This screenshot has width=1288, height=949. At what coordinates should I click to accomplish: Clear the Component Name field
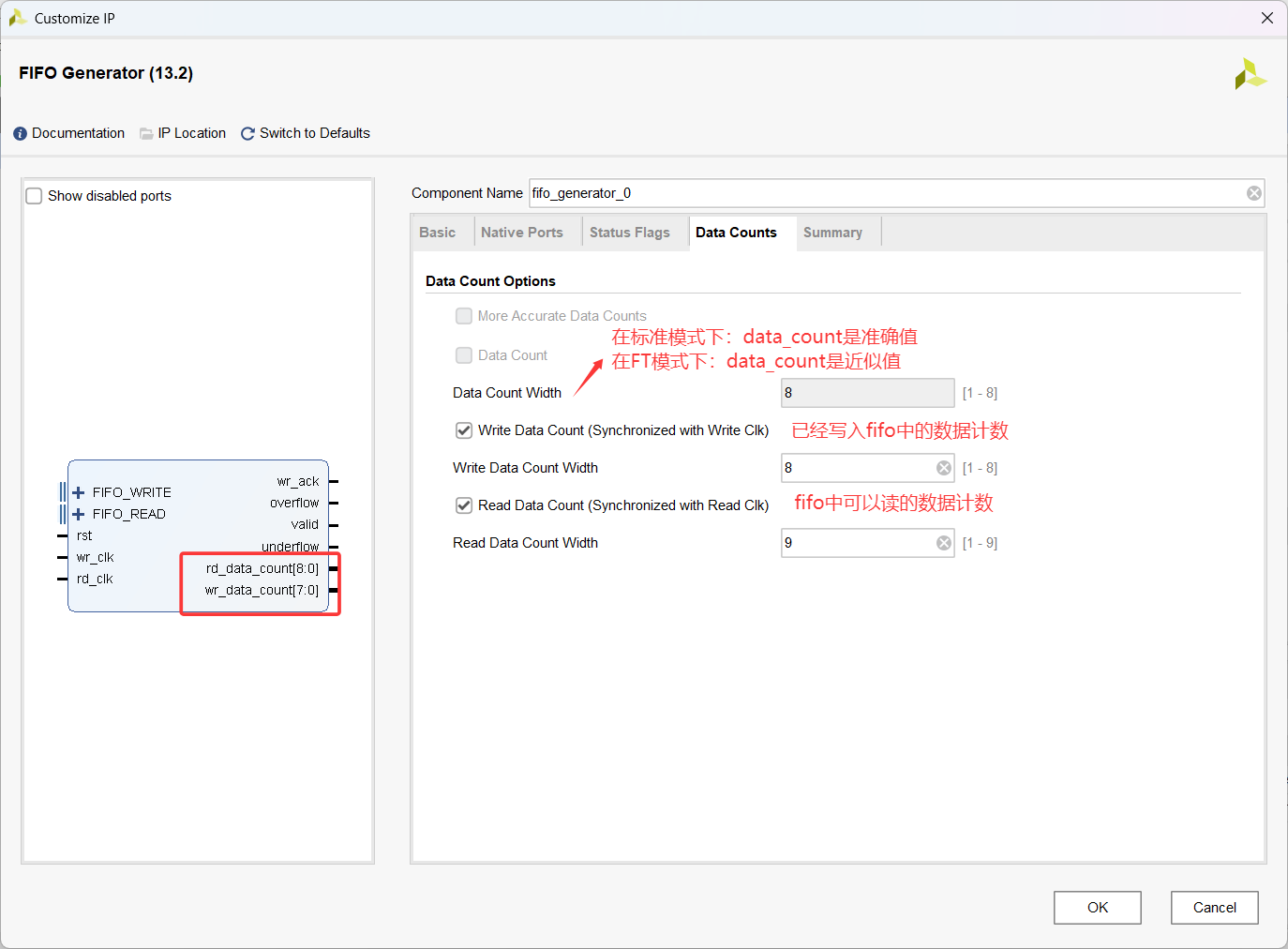click(x=1253, y=193)
